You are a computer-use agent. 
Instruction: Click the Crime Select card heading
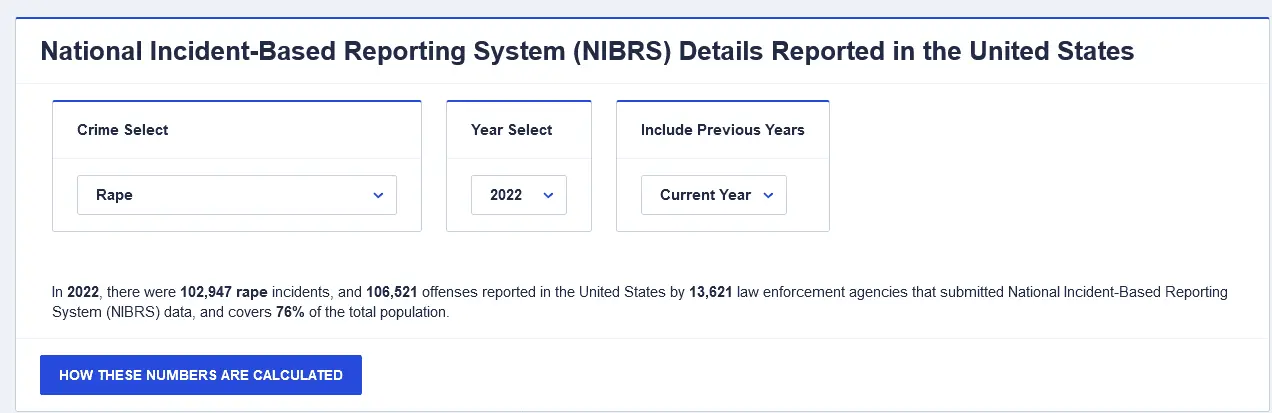coord(122,130)
